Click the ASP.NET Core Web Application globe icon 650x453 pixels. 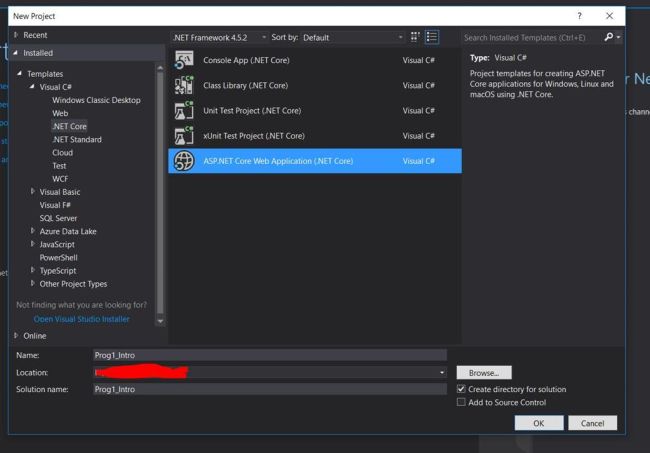tap(184, 161)
